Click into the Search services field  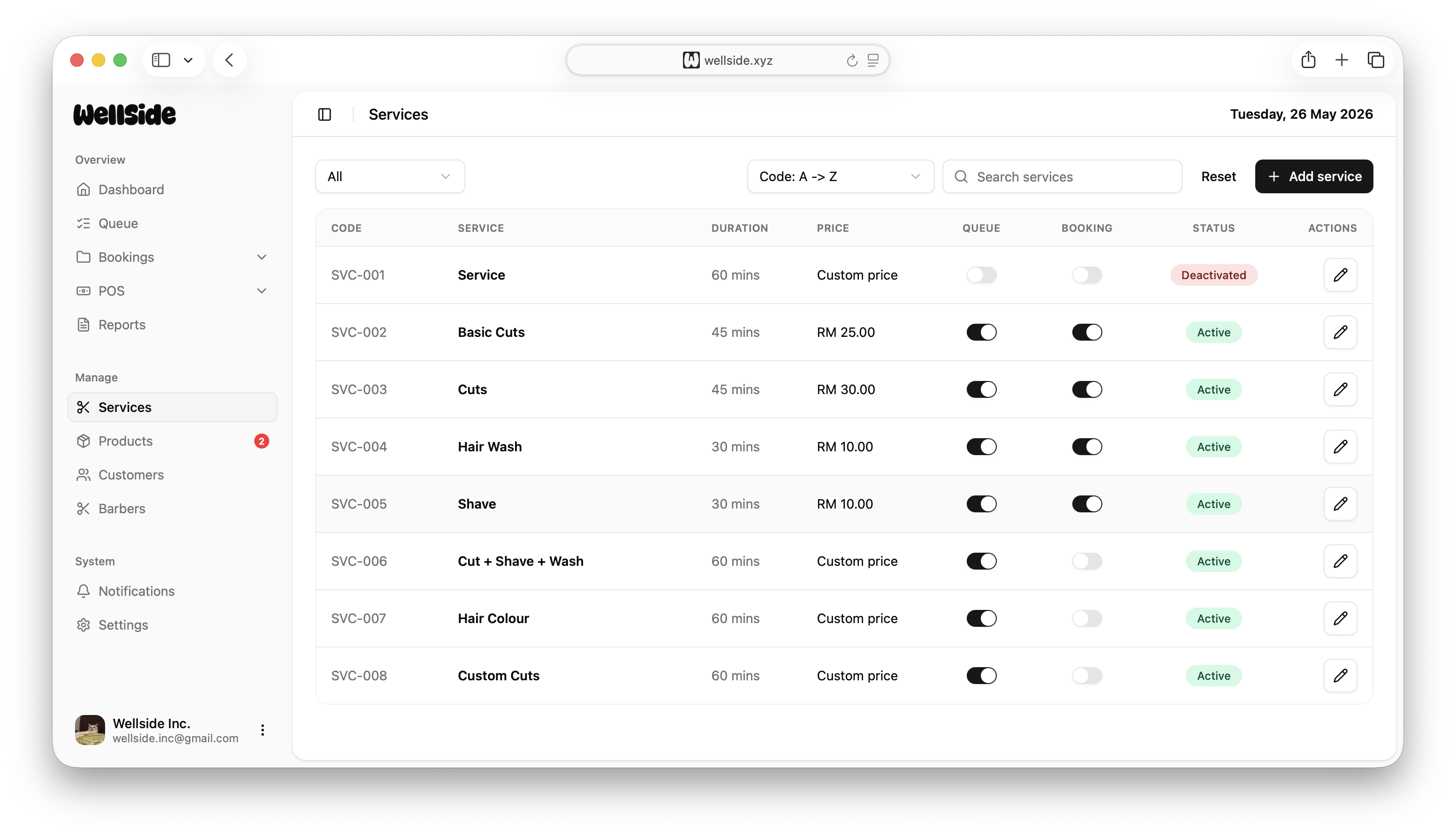pyautogui.click(x=1062, y=176)
